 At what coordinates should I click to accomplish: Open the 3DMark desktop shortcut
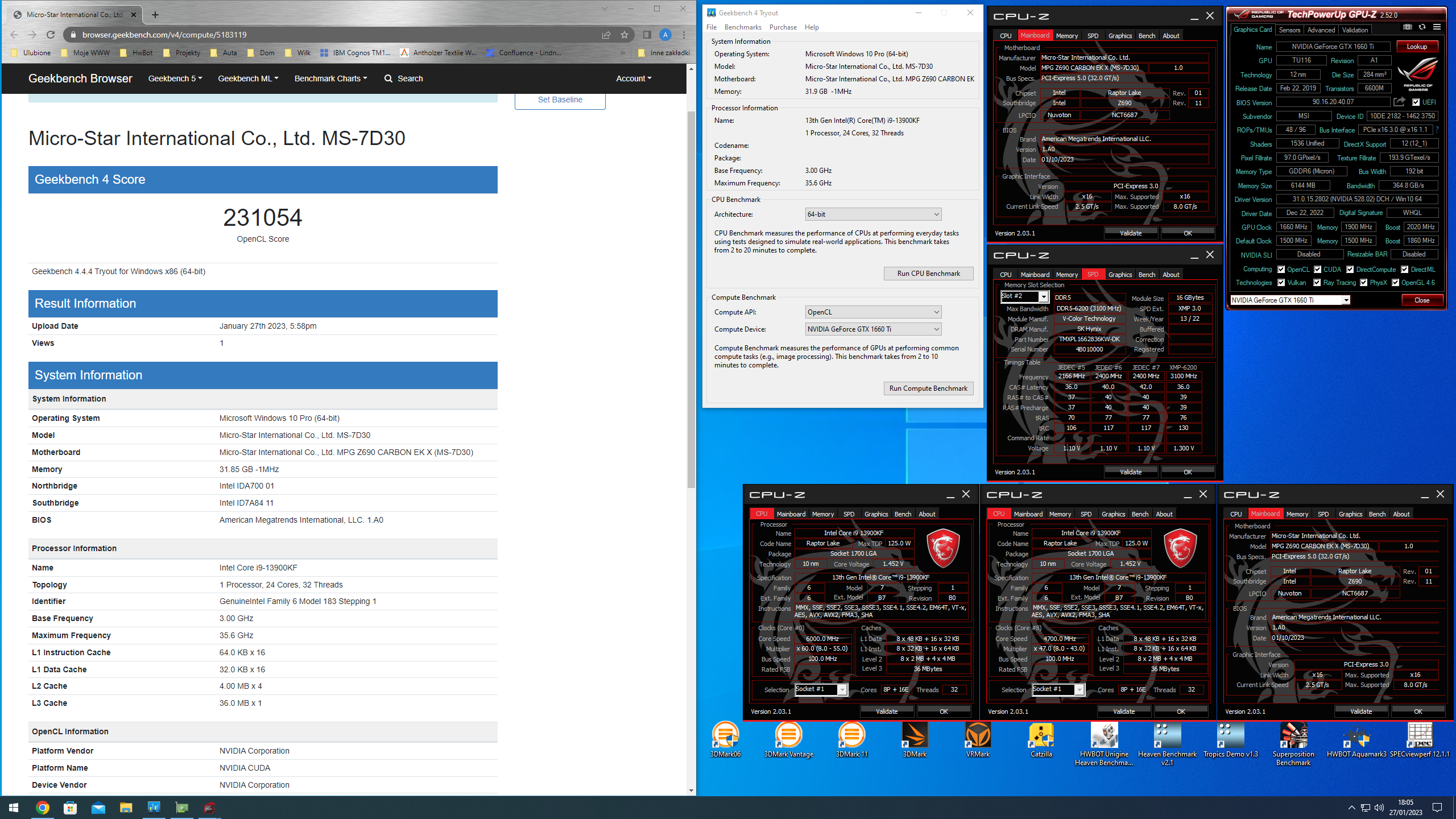coord(915,739)
